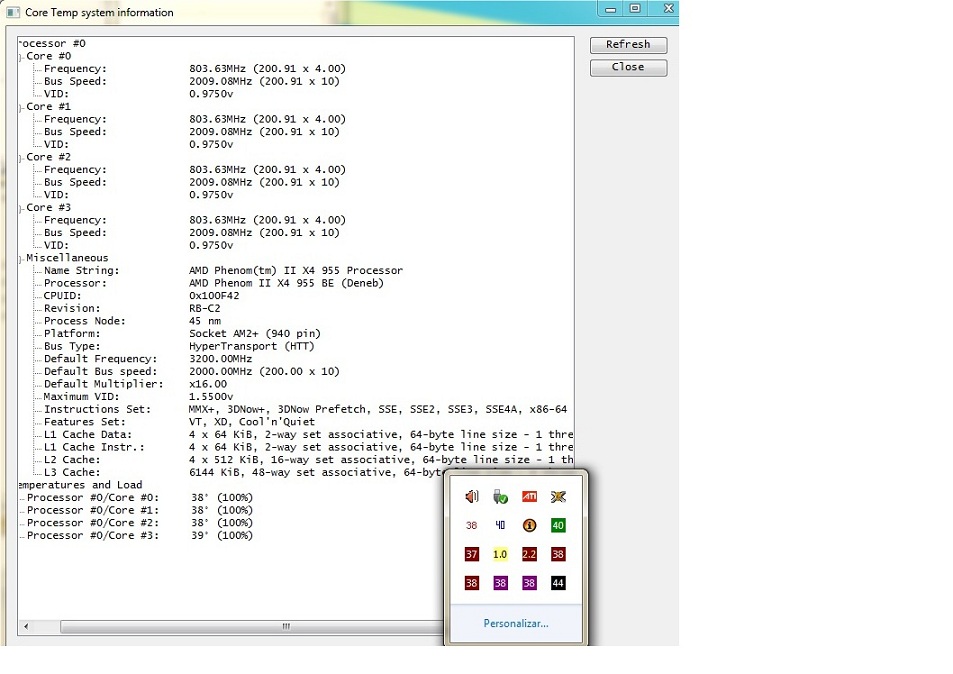
Task: Select the Default Bus speed row
Action: [x=191, y=372]
